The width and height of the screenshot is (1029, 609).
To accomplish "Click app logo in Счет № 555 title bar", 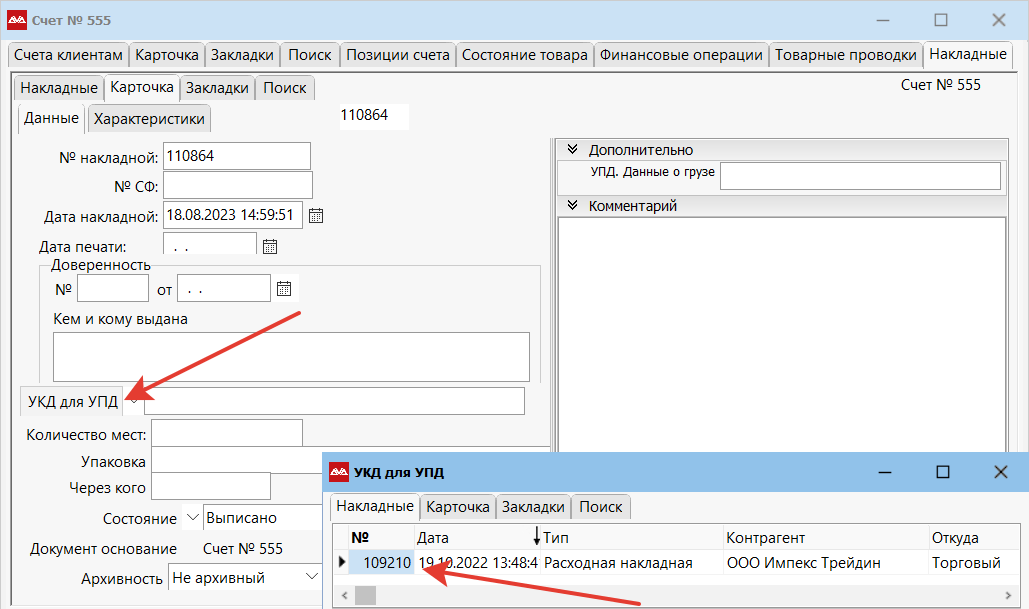I will click(x=17, y=20).
